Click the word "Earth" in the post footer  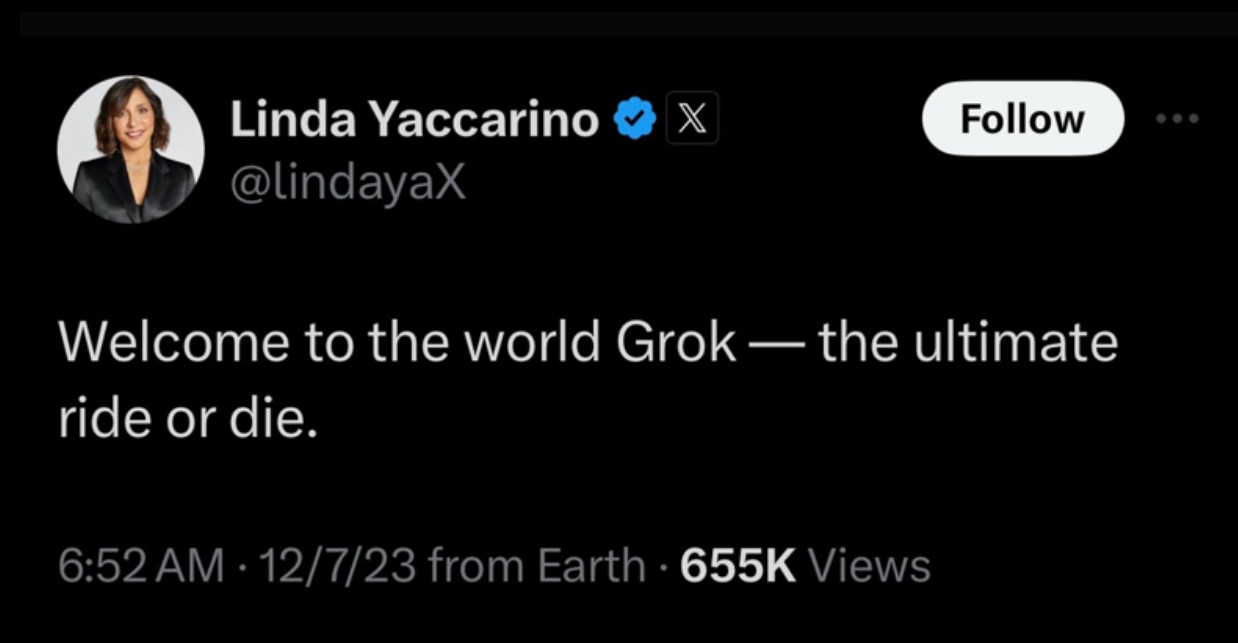pos(591,566)
